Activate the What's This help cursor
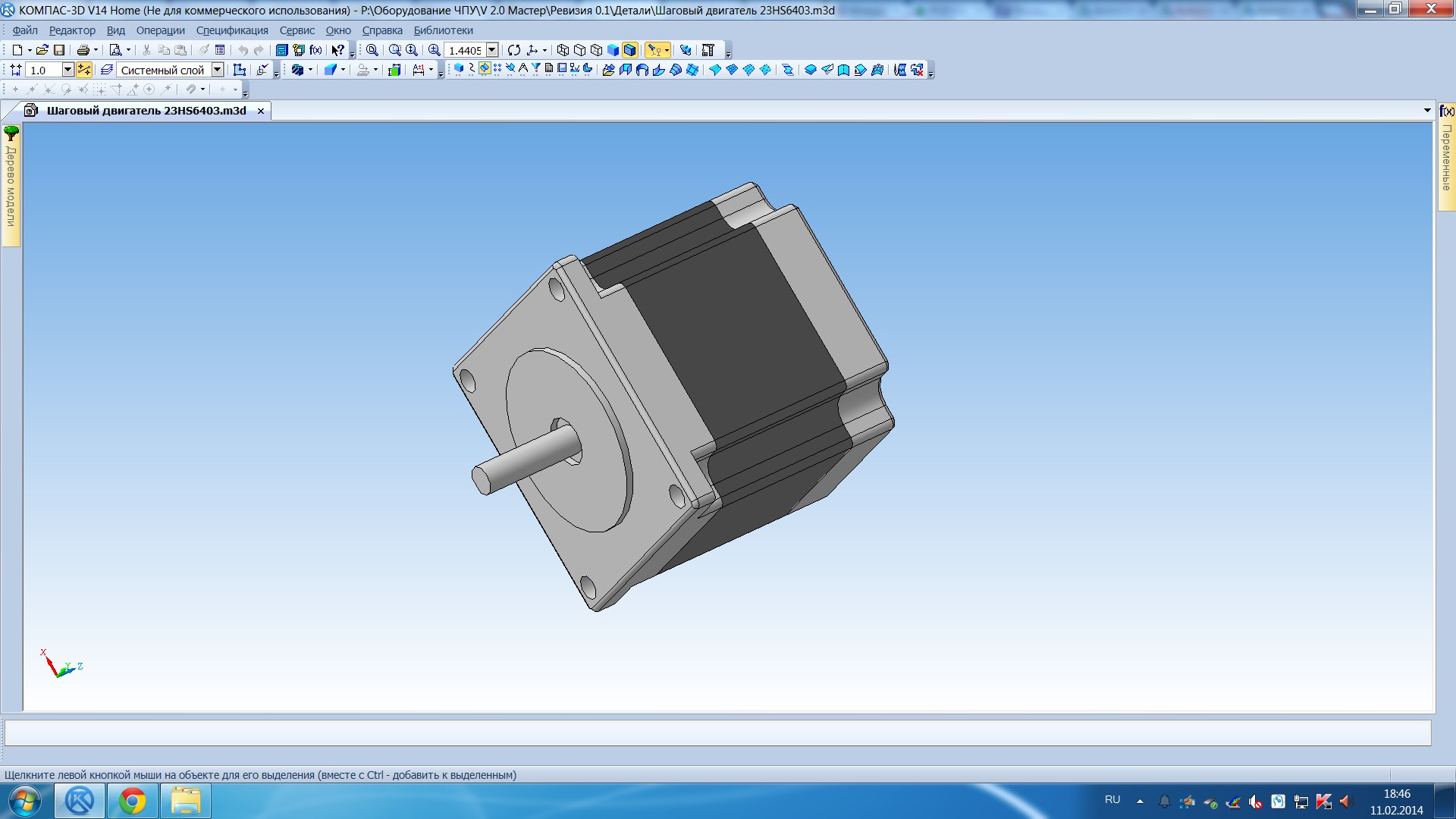The height and width of the screenshot is (819, 1456). 337,50
